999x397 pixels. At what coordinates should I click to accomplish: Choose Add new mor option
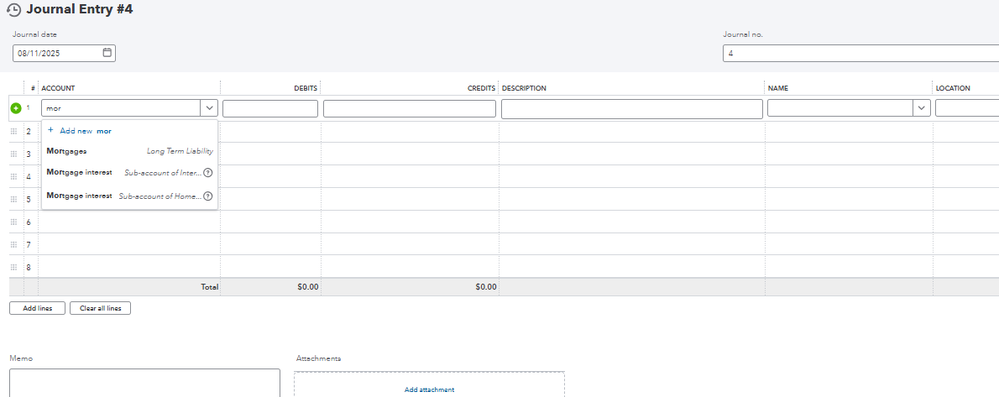80,131
